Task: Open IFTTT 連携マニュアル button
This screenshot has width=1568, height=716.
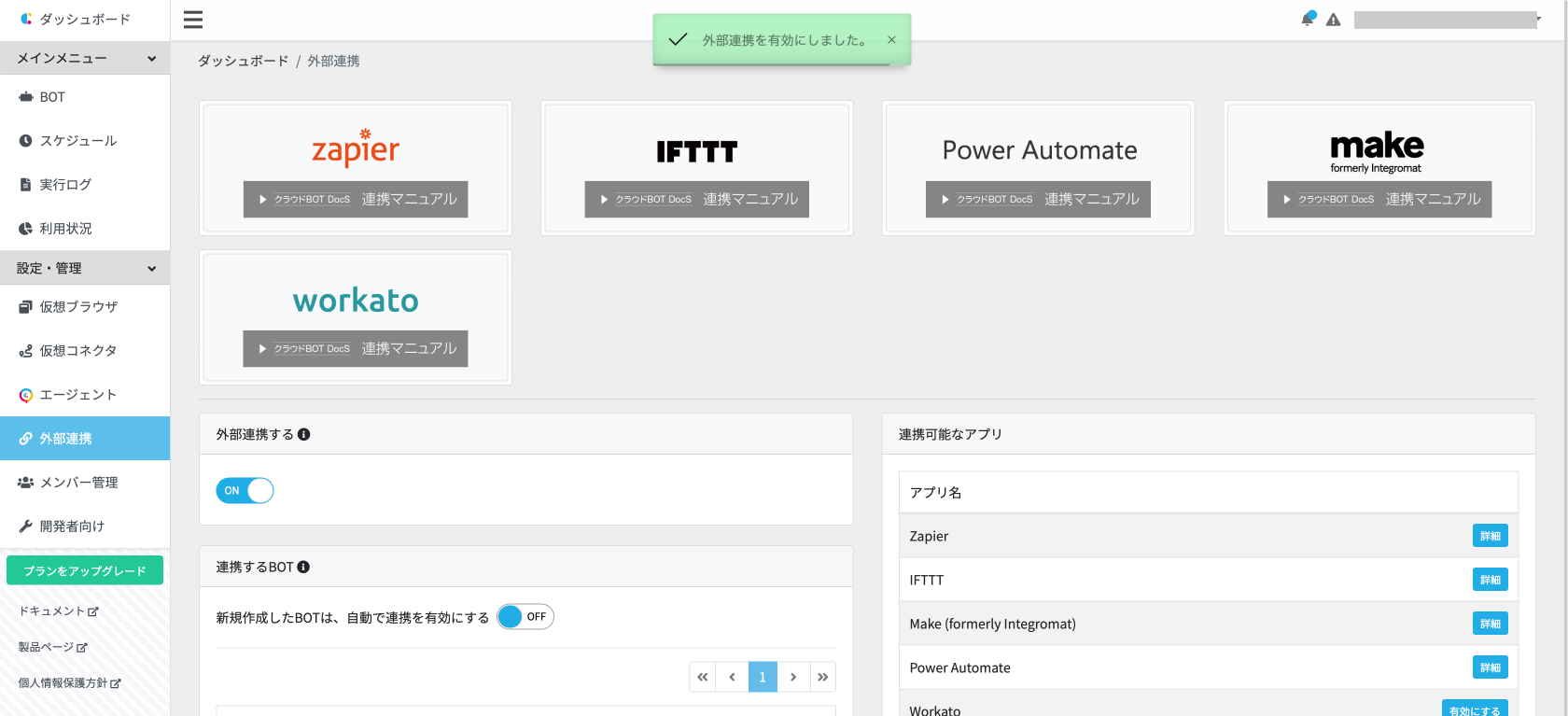Action: pyautogui.click(x=697, y=199)
